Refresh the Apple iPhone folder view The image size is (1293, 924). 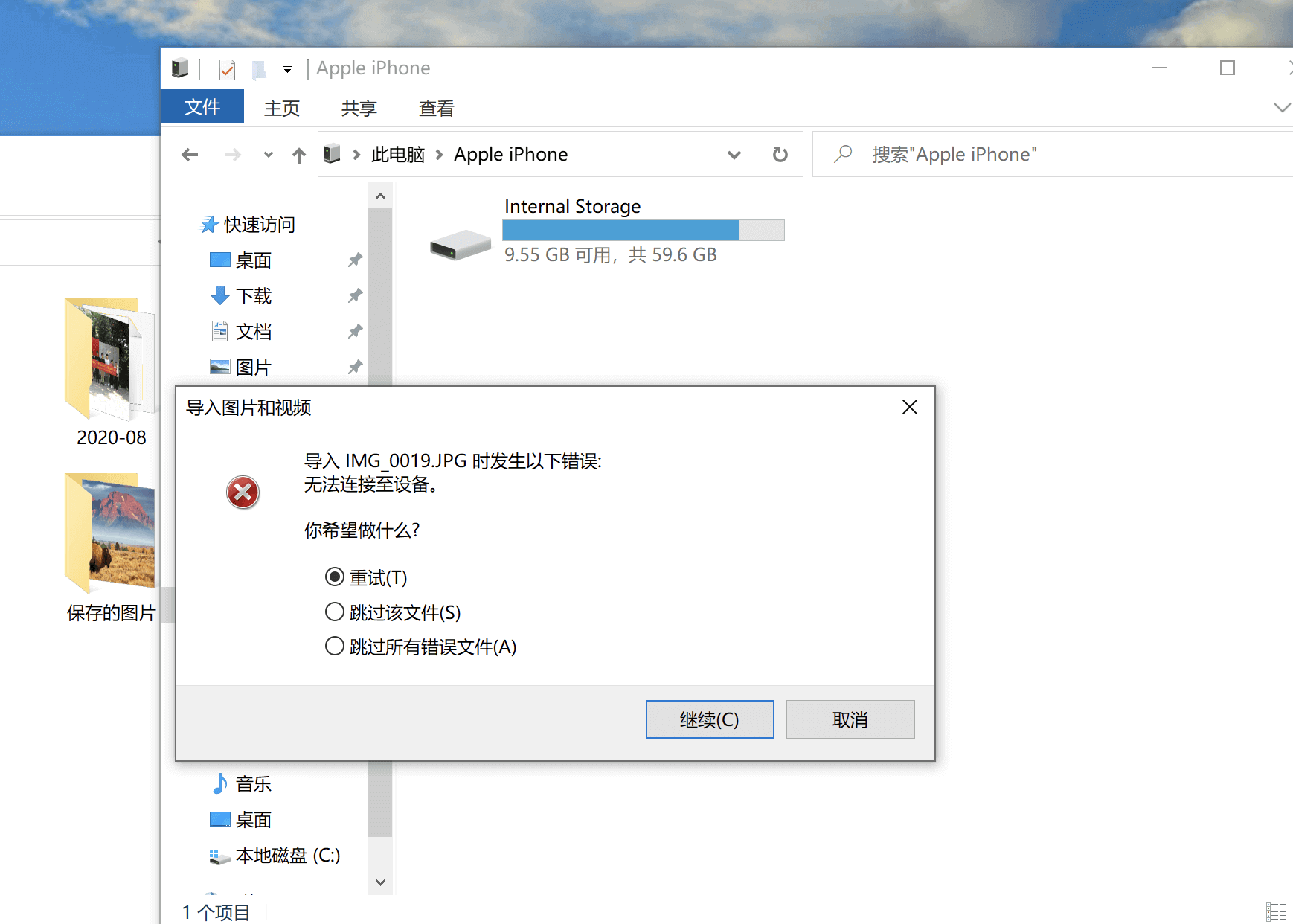(x=780, y=154)
